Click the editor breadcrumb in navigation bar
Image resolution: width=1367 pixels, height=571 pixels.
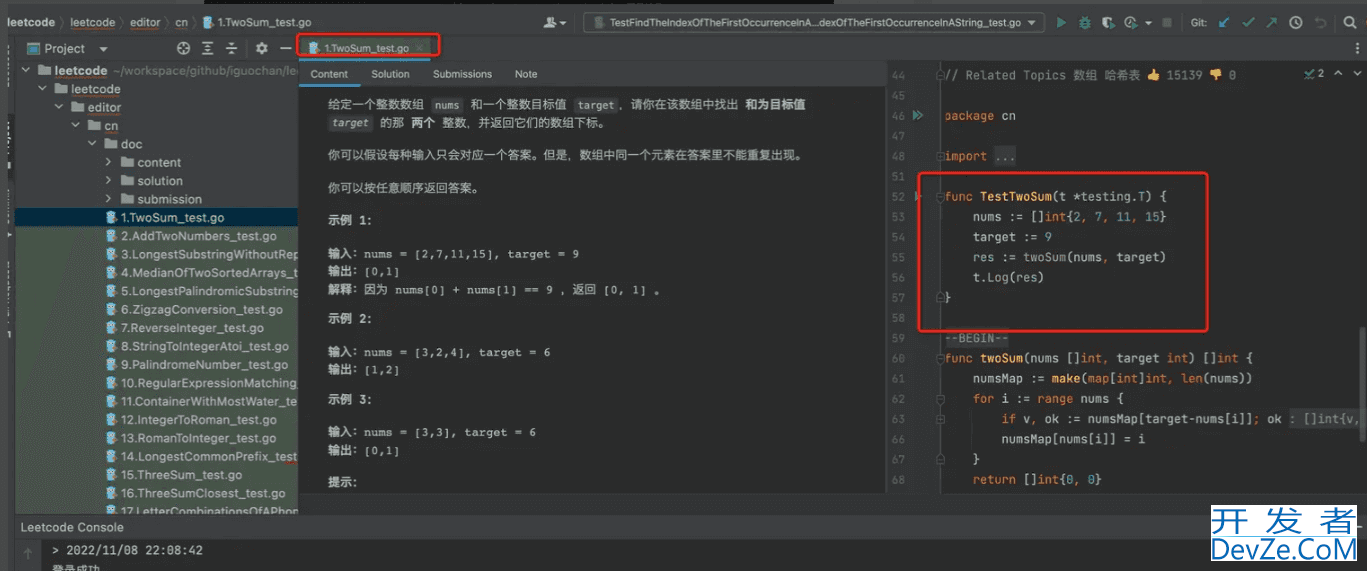click(x=145, y=22)
